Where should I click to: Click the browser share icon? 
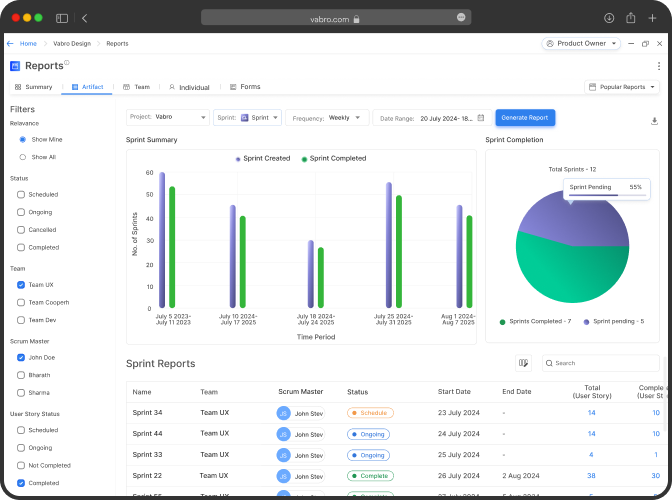631,18
